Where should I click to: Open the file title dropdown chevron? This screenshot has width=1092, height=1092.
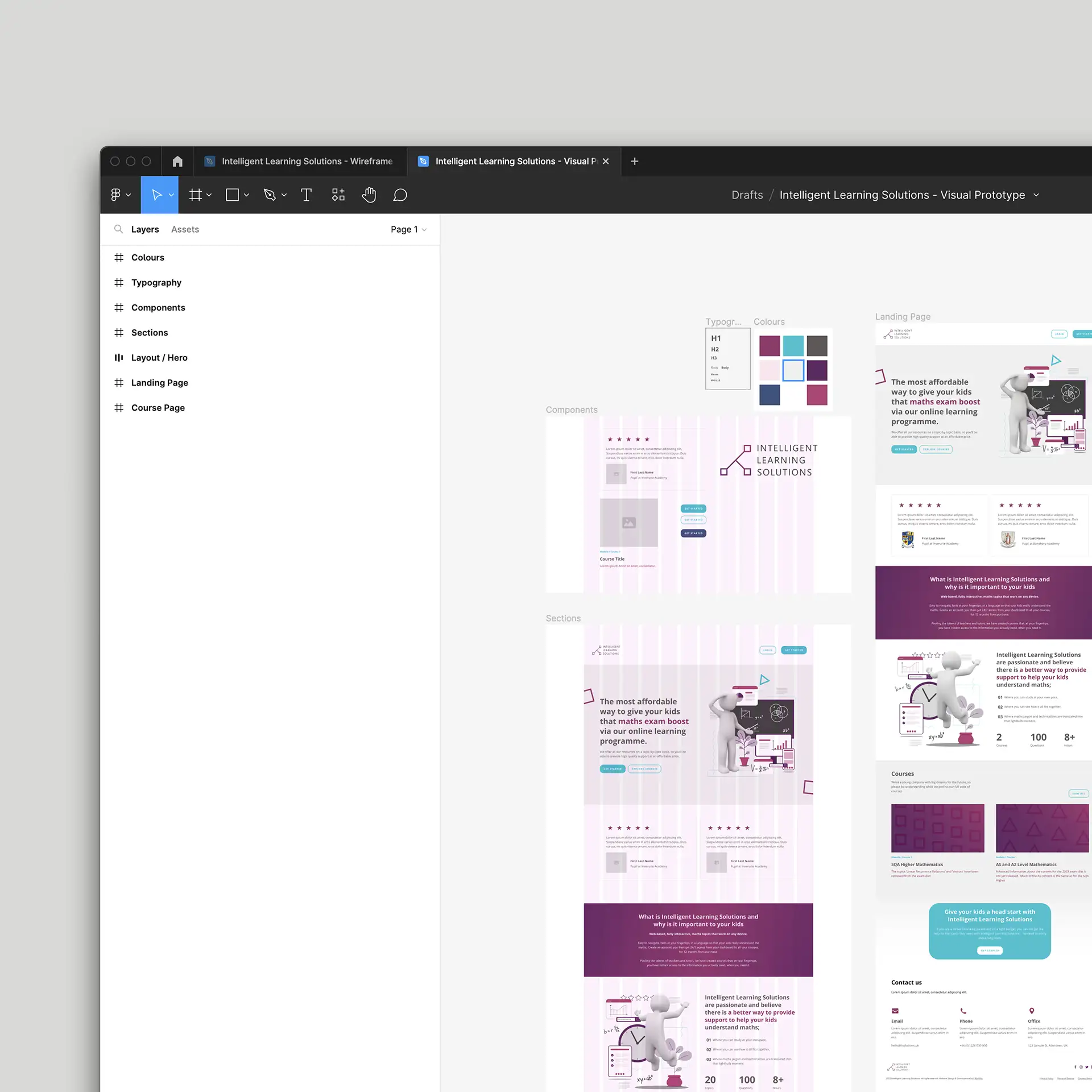point(1036,195)
